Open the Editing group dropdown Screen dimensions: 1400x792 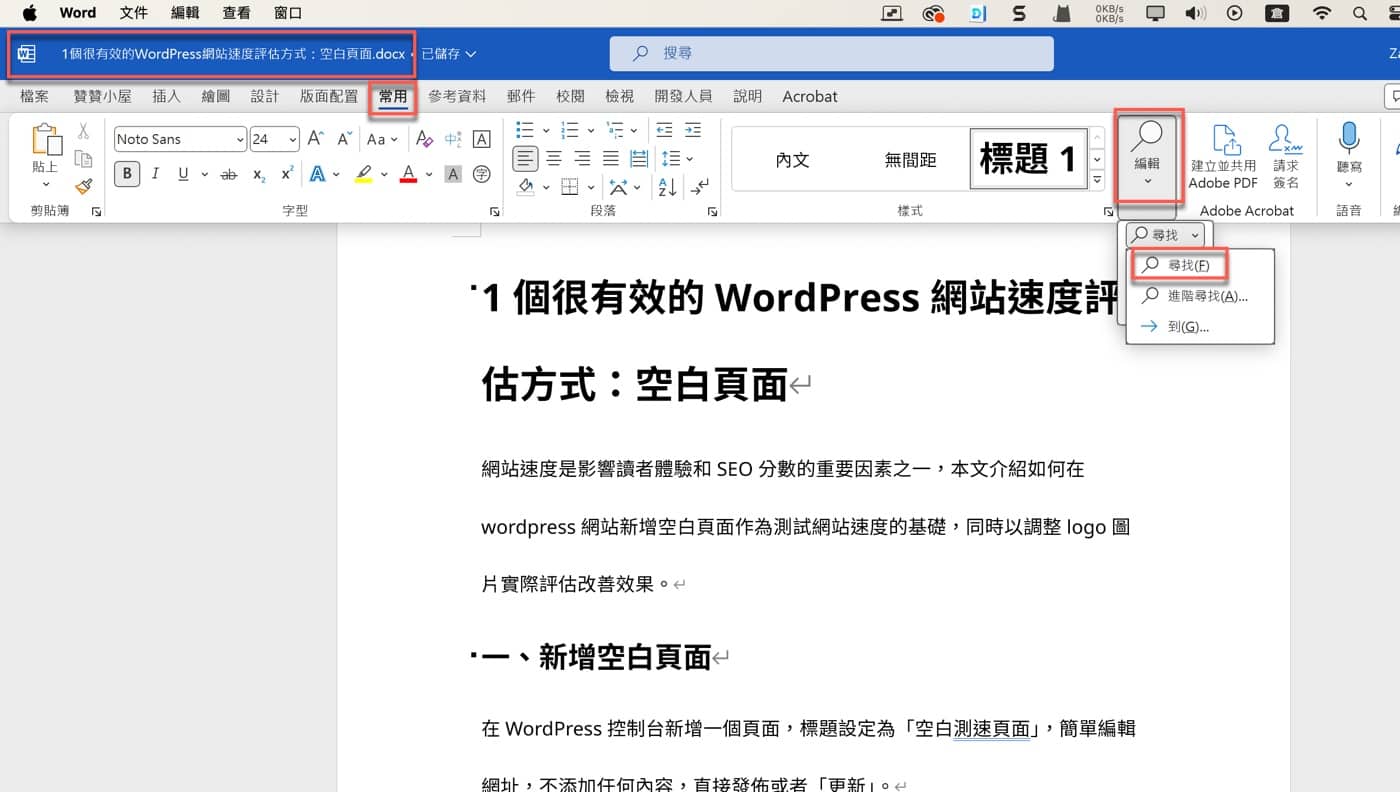pos(1147,160)
